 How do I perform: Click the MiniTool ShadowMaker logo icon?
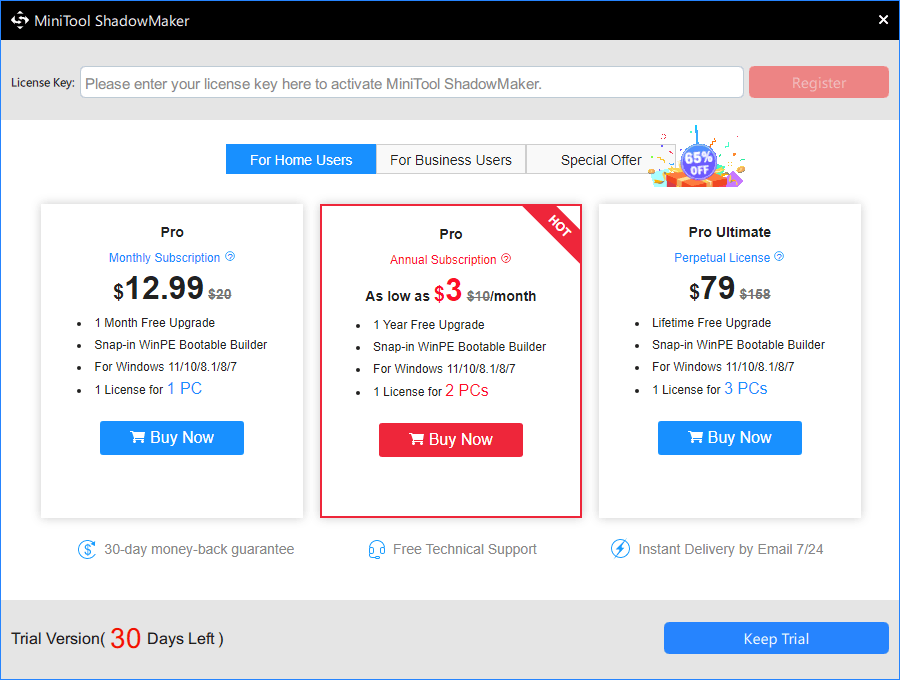19,19
